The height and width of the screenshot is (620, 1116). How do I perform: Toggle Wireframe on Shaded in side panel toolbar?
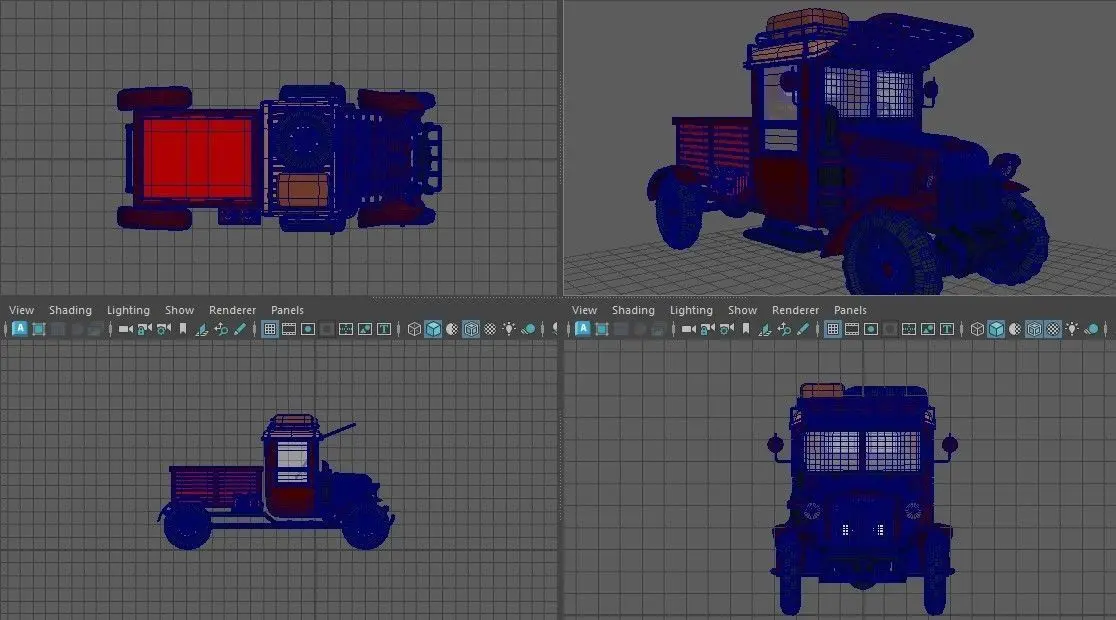471,329
